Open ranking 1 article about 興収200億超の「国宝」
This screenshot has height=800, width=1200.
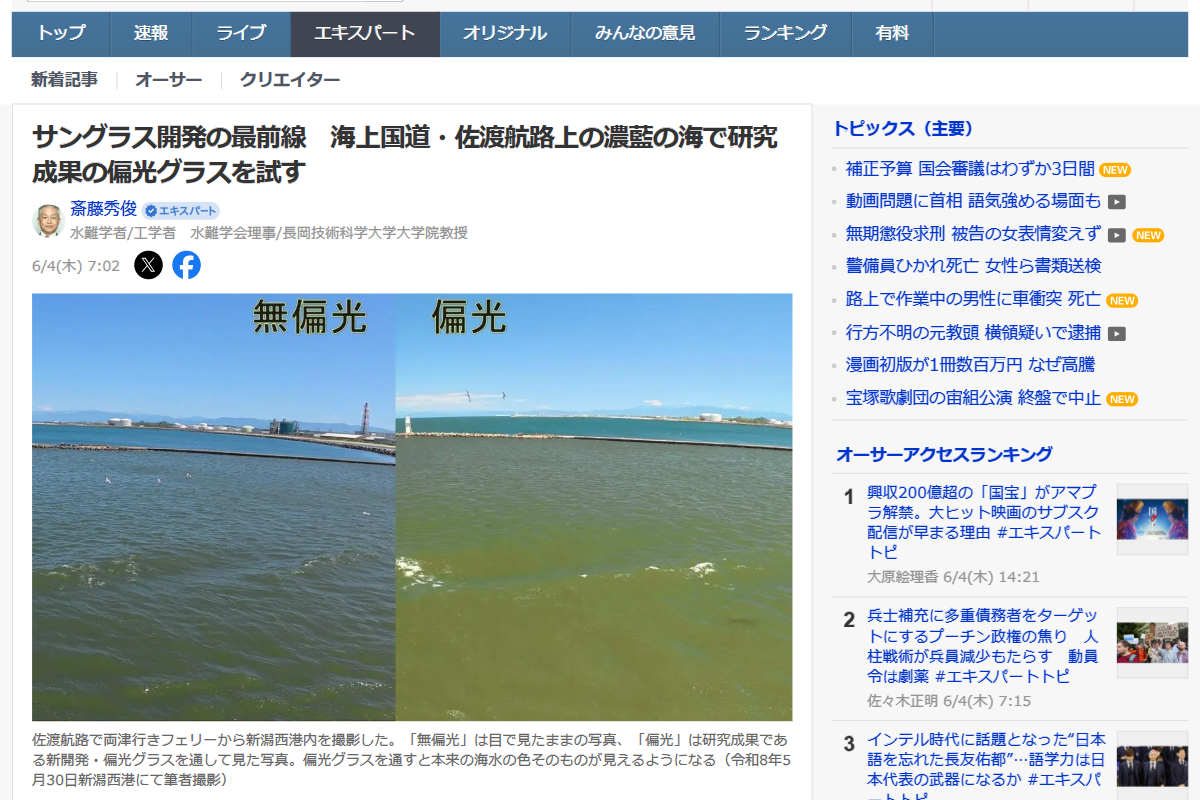click(x=984, y=522)
